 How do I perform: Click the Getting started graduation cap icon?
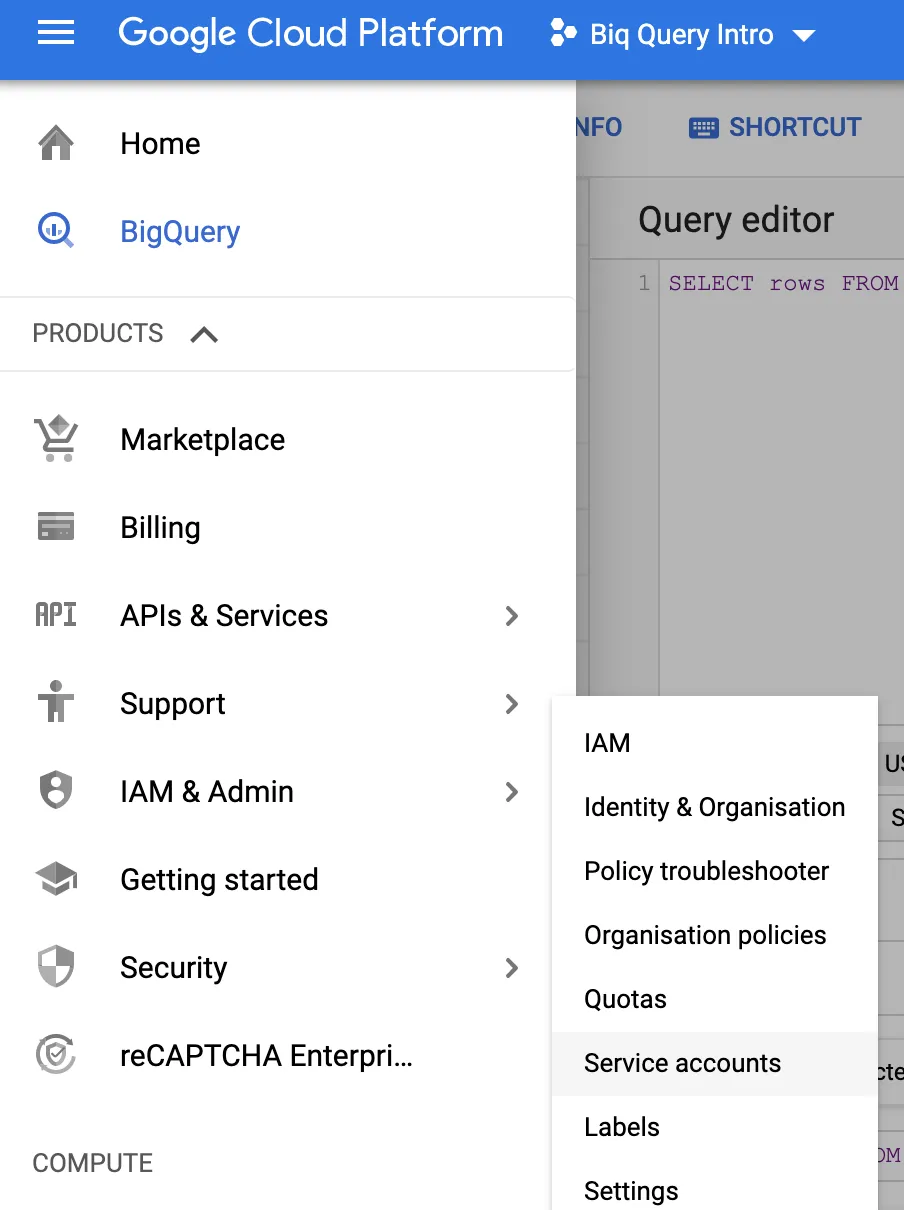pyautogui.click(x=56, y=879)
